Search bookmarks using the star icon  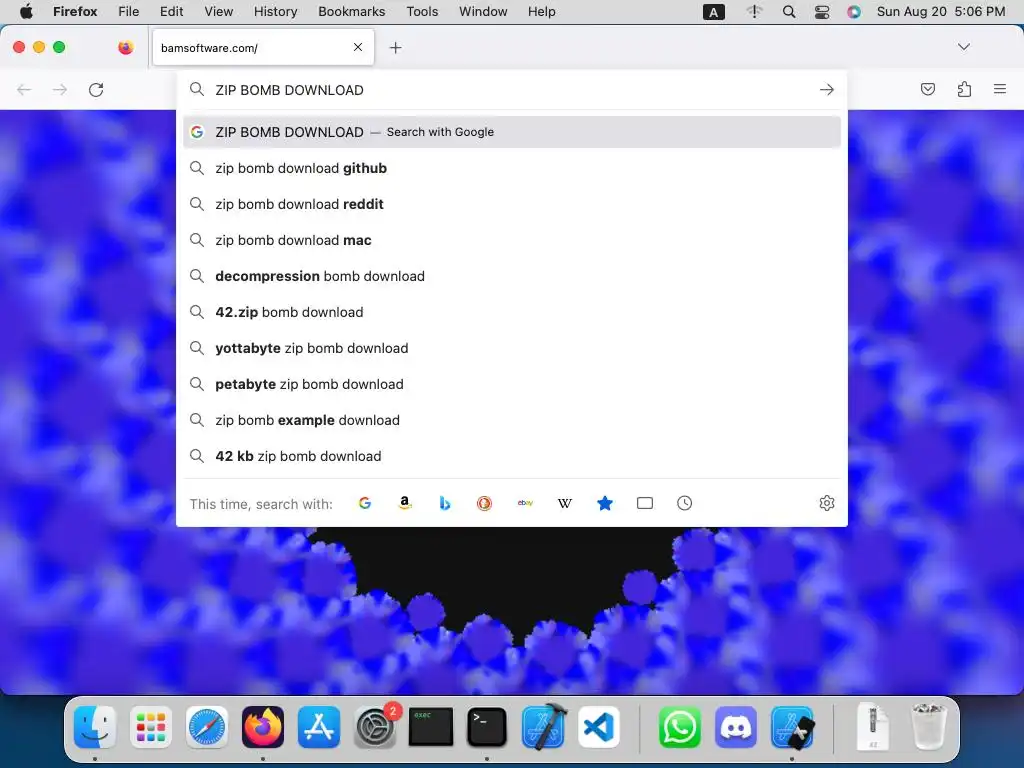point(605,503)
